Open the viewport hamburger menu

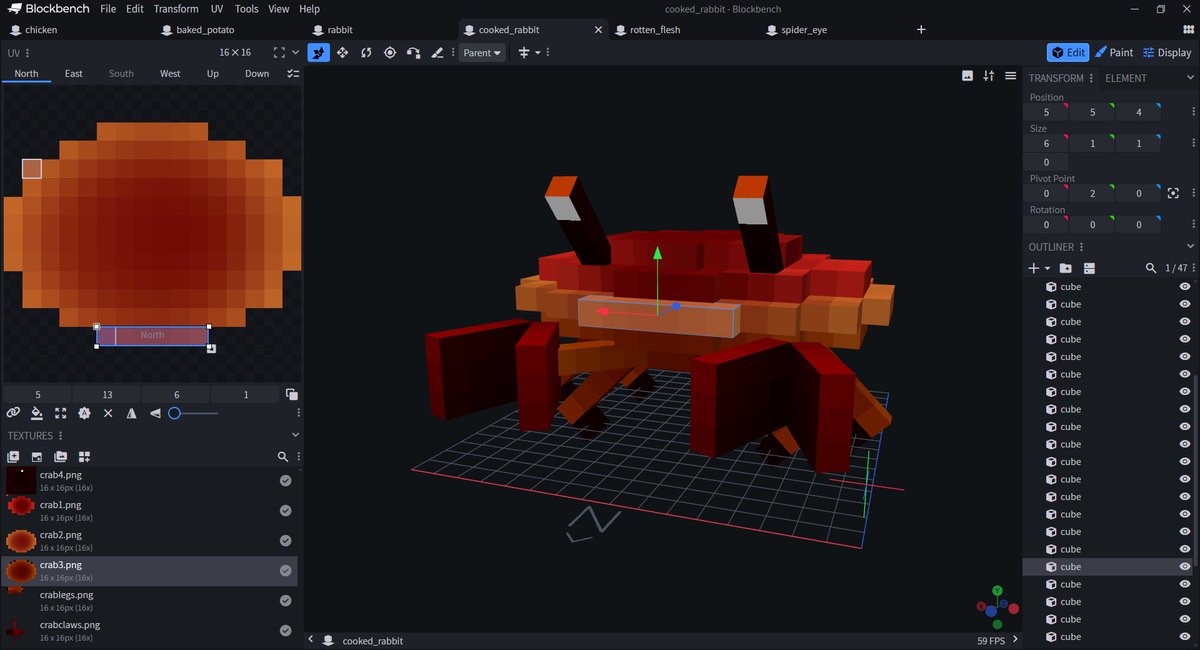pyautogui.click(x=1011, y=76)
